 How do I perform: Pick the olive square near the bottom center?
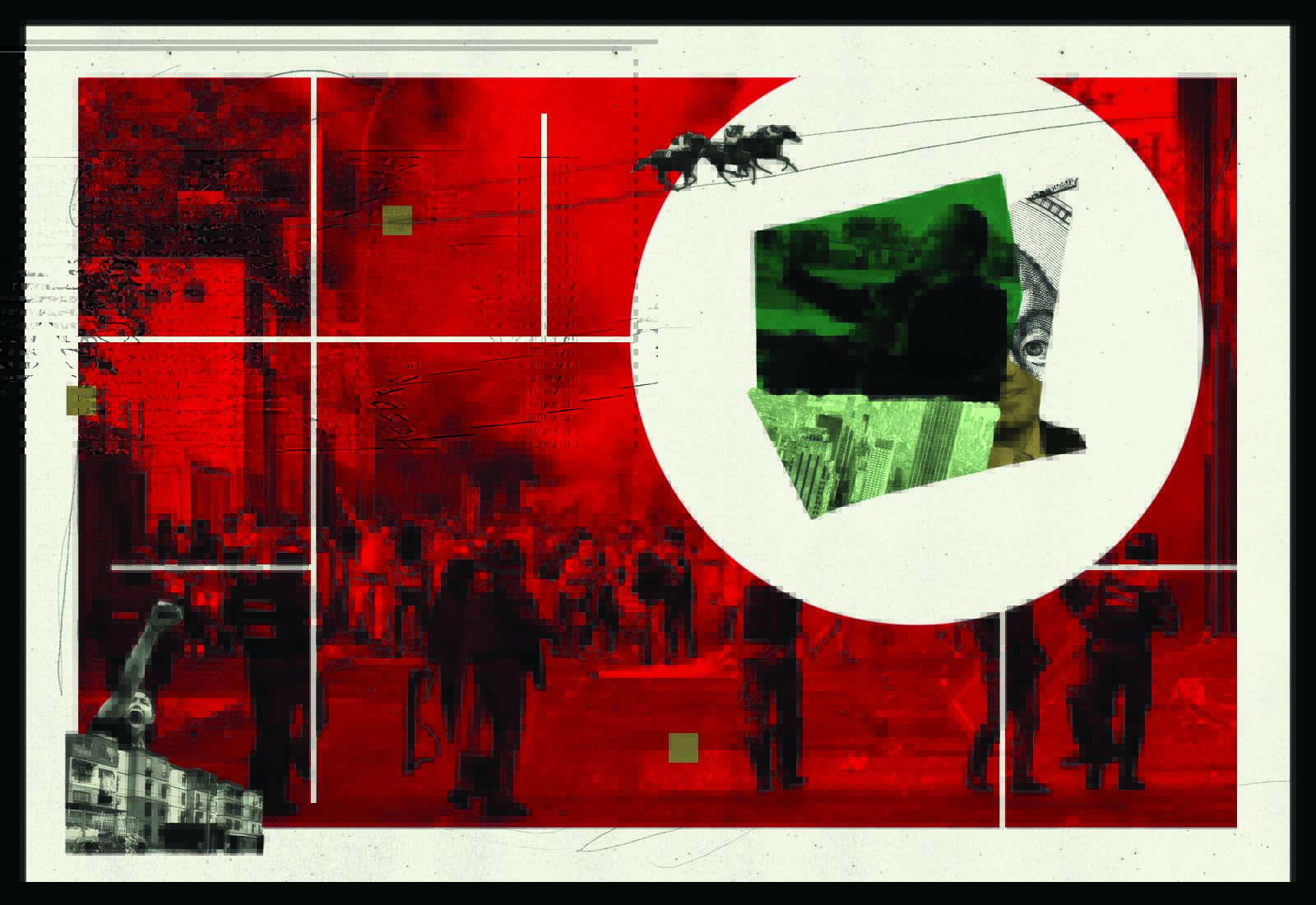click(x=683, y=748)
